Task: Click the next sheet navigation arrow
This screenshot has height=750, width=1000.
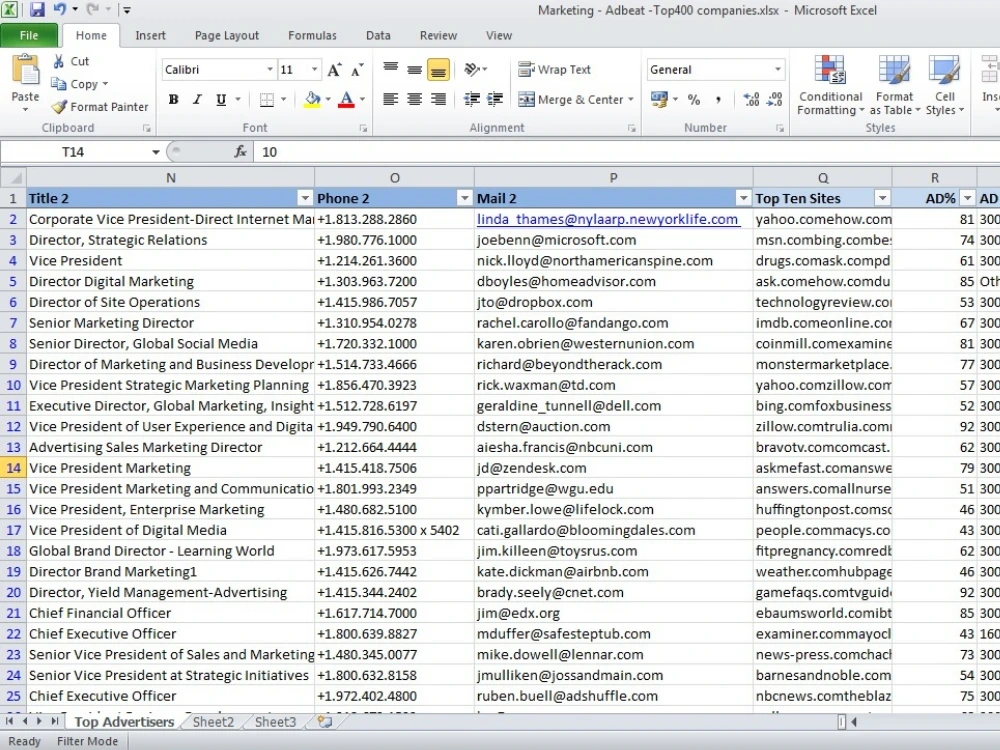Action: pyautogui.click(x=40, y=721)
